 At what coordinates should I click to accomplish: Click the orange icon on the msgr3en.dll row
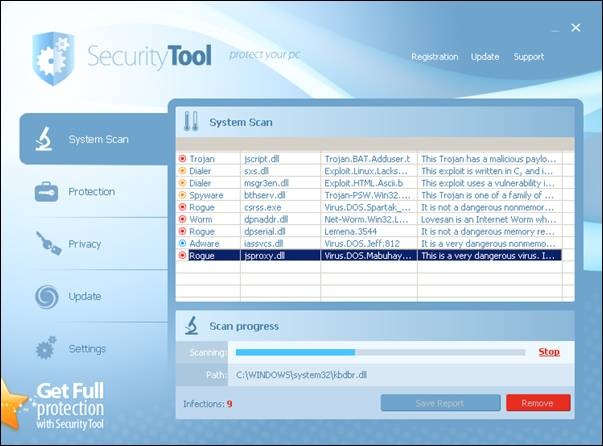(x=183, y=183)
